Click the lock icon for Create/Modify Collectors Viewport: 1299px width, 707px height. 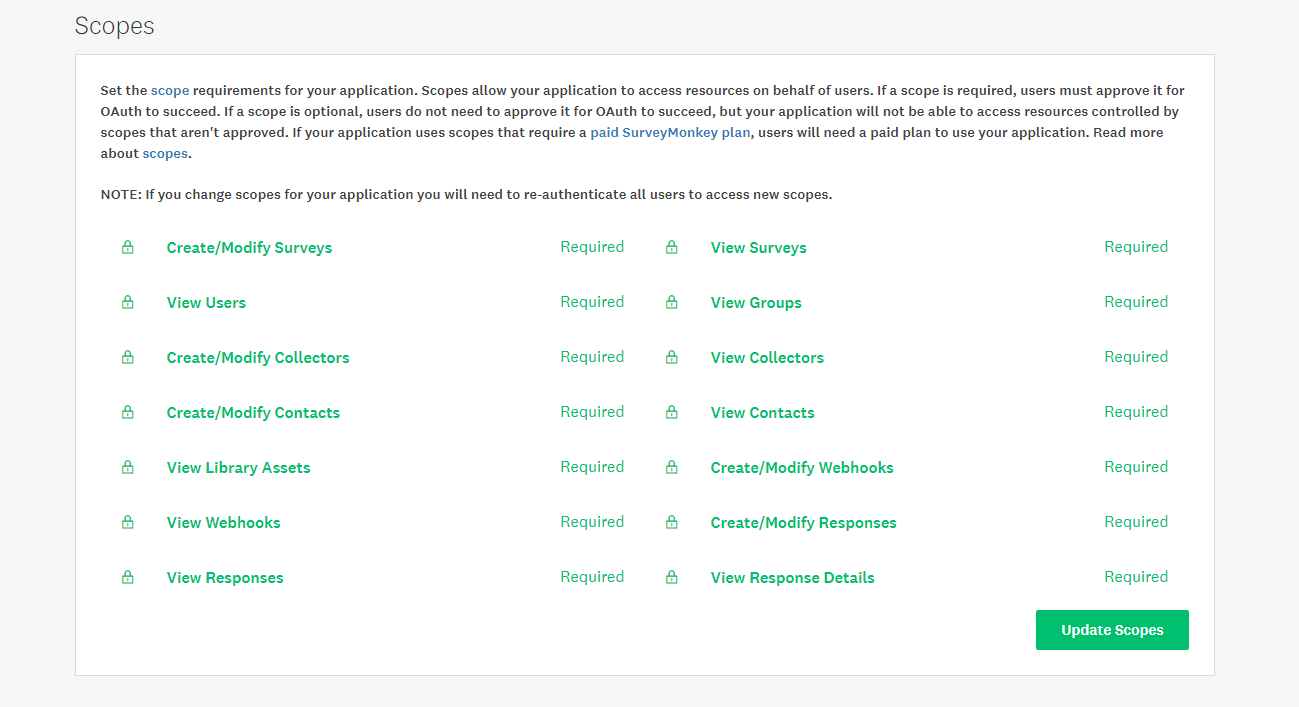coord(127,356)
